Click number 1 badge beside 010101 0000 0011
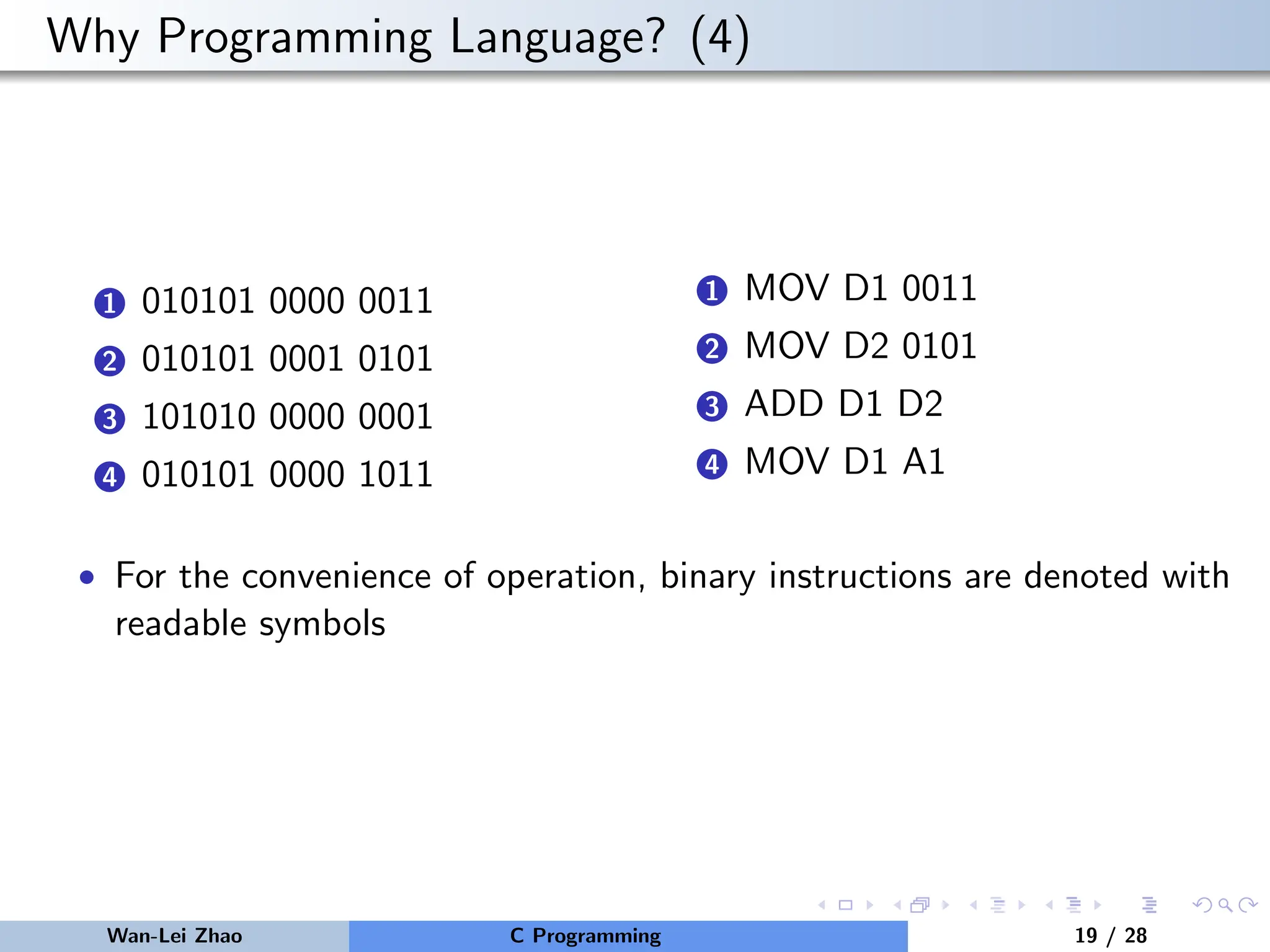The image size is (1270, 952). point(110,303)
